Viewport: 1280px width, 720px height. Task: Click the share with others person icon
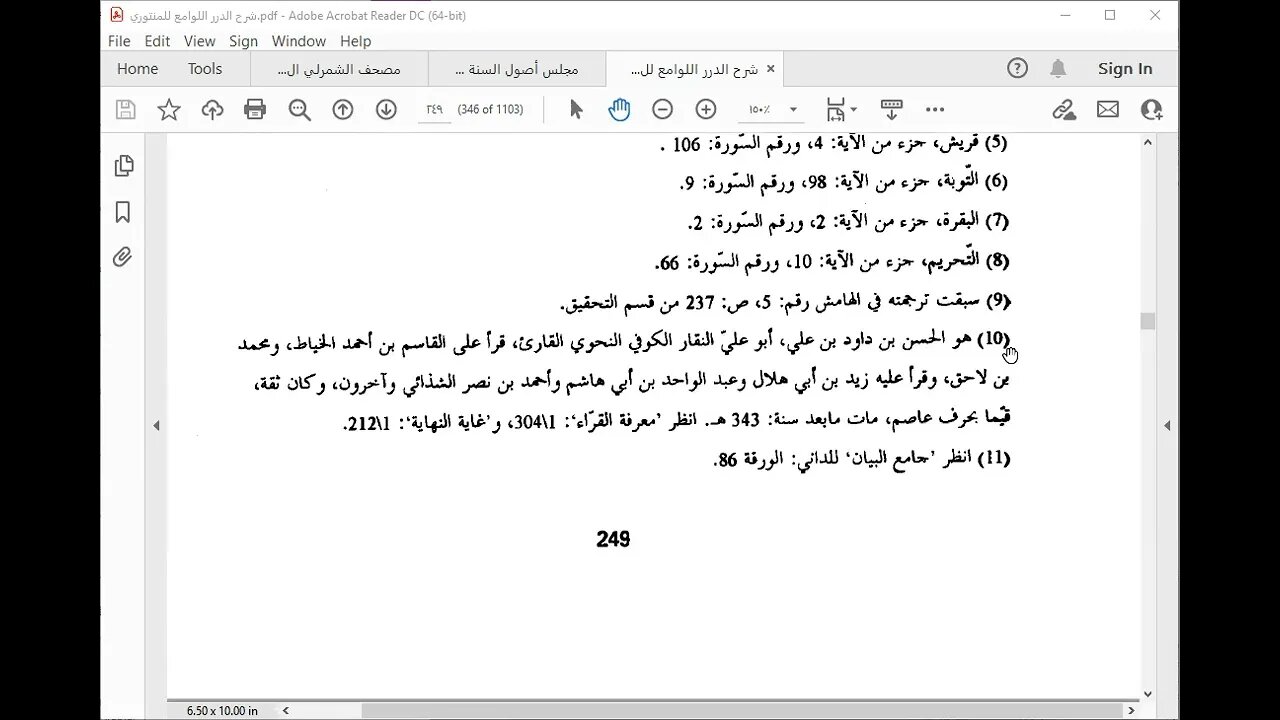coord(1151,110)
